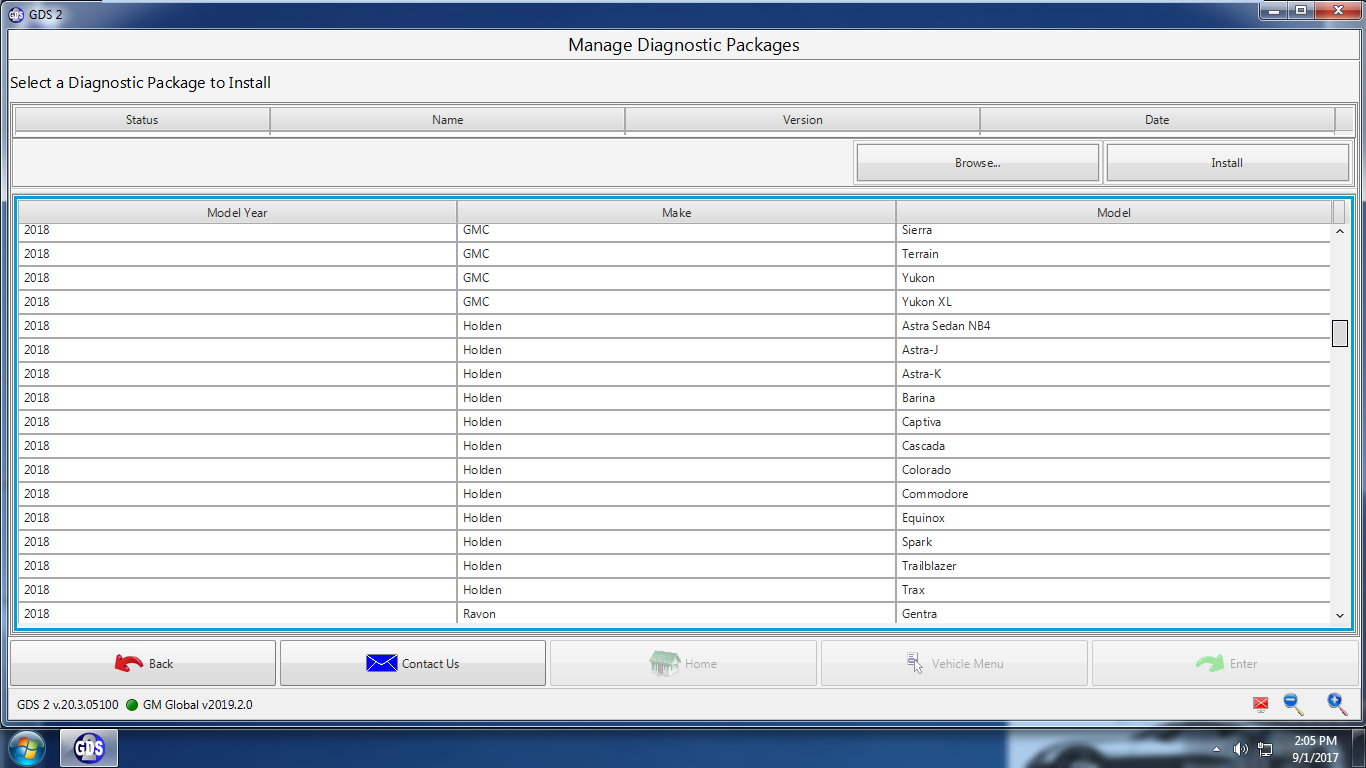Click the Make column header

click(x=676, y=212)
